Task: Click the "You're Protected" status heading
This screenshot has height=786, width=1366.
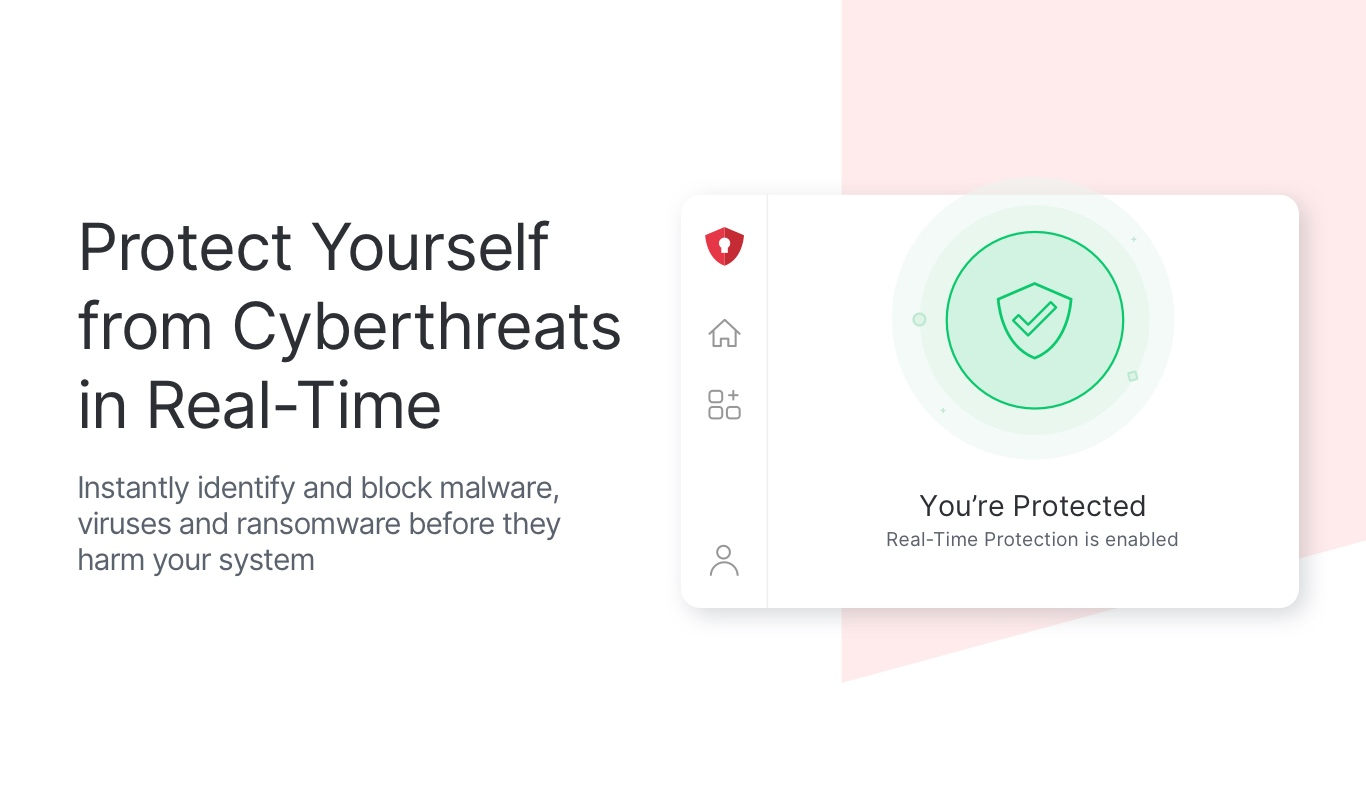Action: pyautogui.click(x=1032, y=506)
